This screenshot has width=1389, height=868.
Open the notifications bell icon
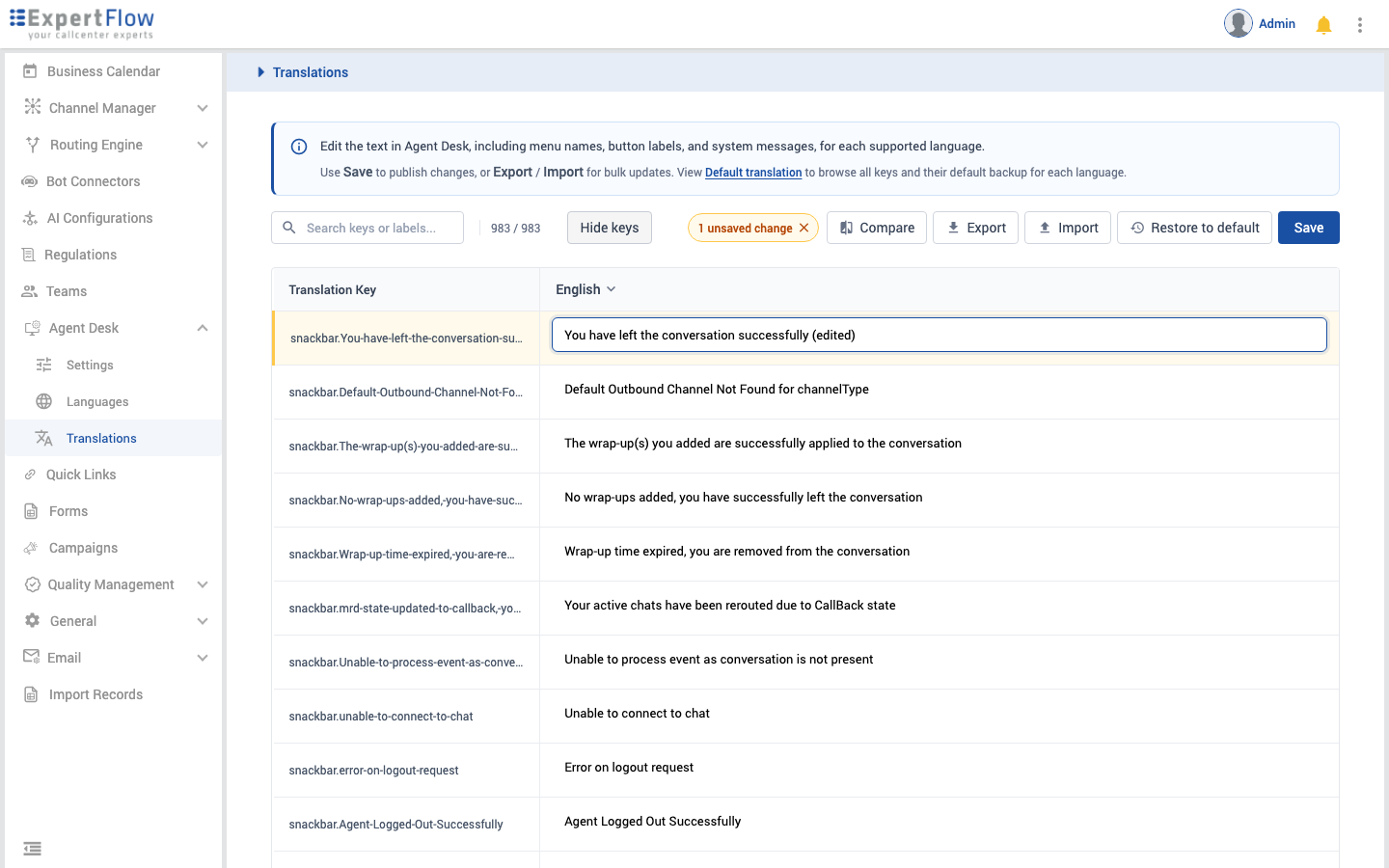point(1323,25)
